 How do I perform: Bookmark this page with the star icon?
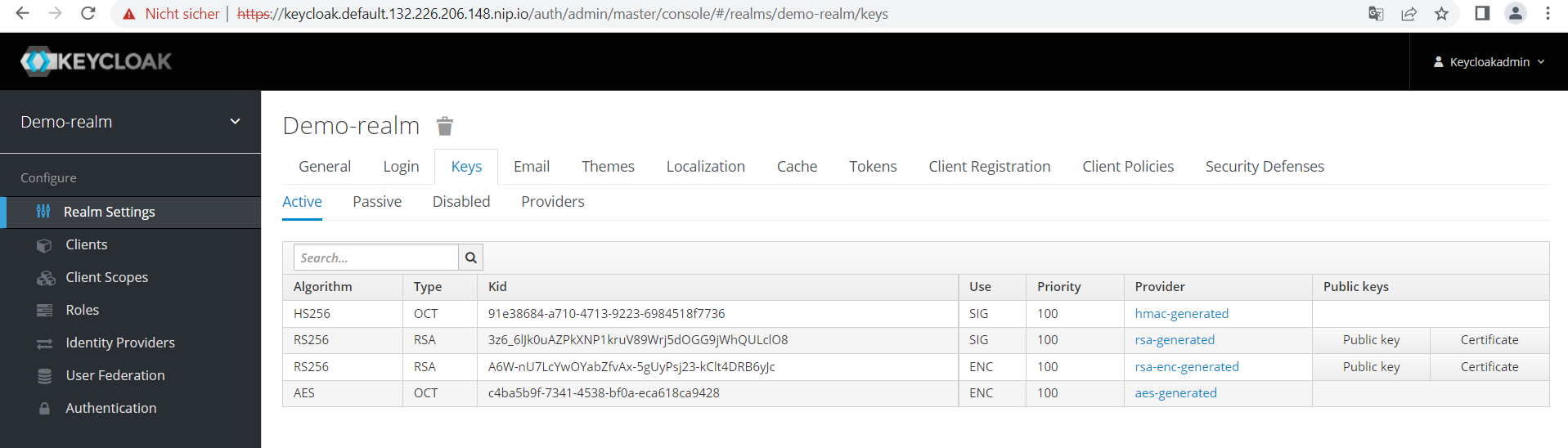click(x=1441, y=14)
